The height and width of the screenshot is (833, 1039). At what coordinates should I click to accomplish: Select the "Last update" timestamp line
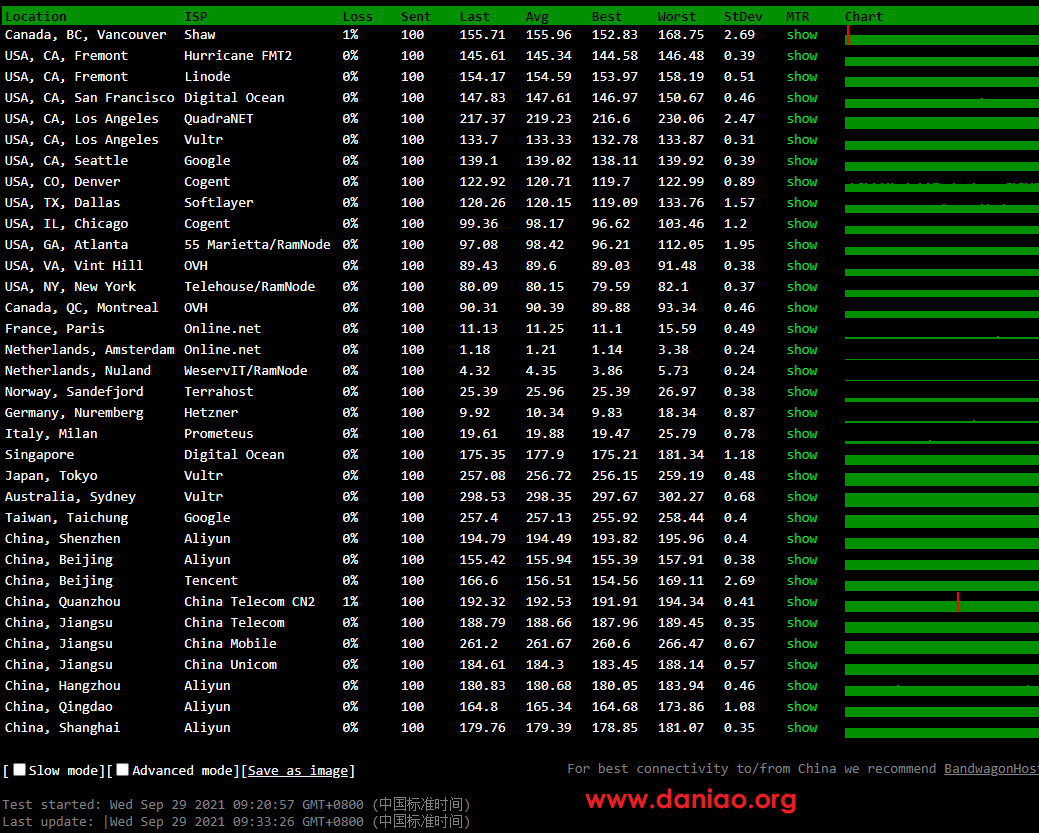click(x=237, y=822)
